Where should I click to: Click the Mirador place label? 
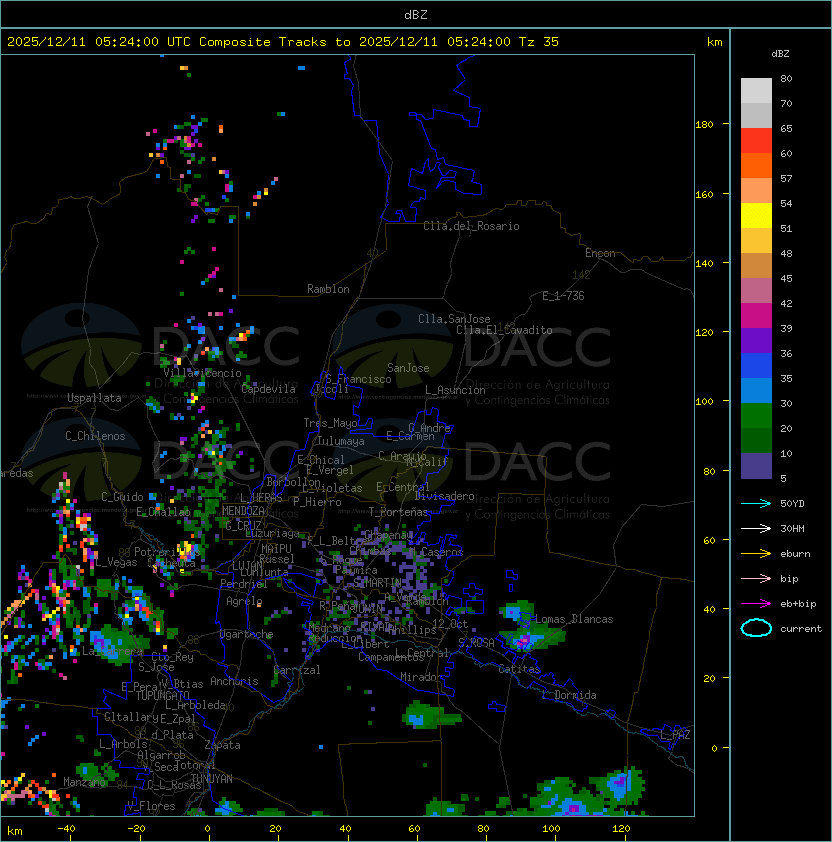coord(422,677)
